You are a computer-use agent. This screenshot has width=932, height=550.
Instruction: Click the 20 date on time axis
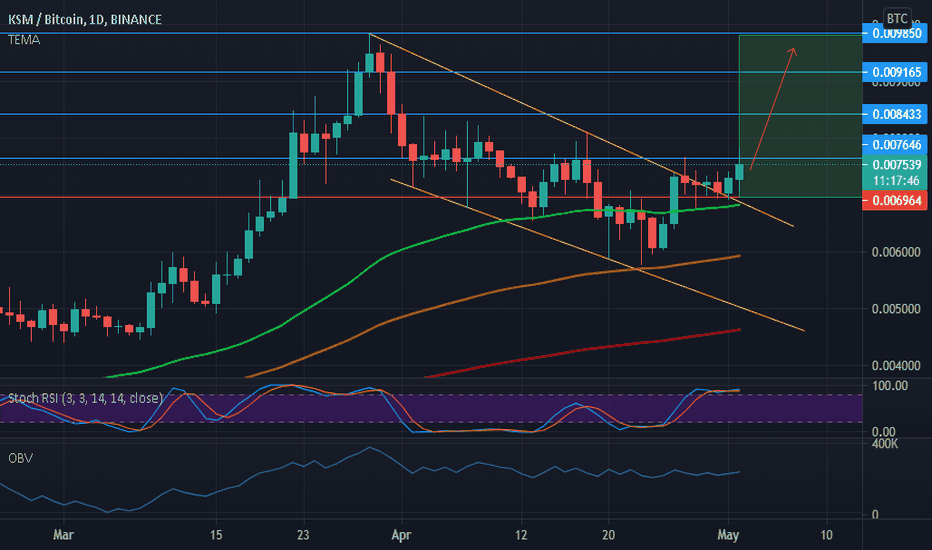click(608, 535)
